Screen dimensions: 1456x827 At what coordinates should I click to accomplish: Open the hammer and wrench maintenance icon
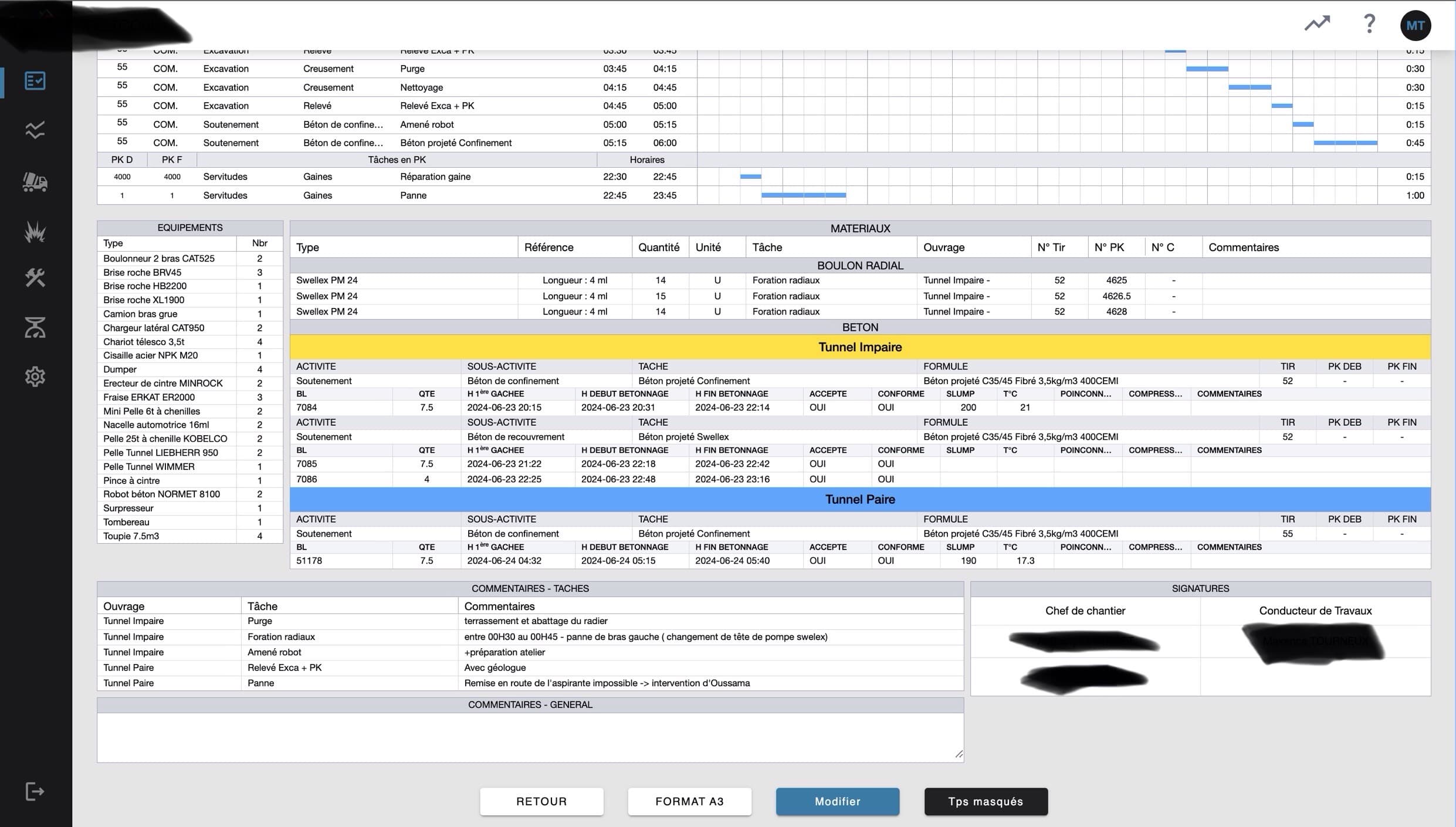pos(35,277)
